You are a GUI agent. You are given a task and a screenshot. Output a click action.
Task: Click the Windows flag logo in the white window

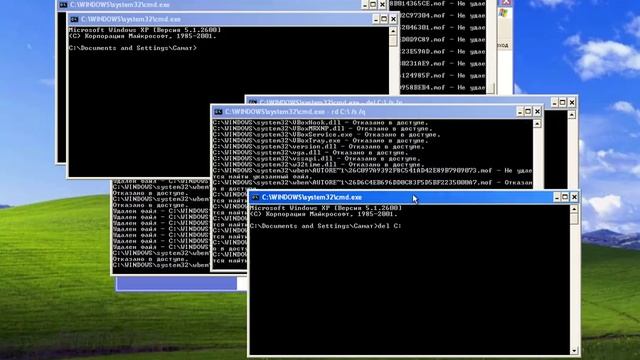pos(503,13)
